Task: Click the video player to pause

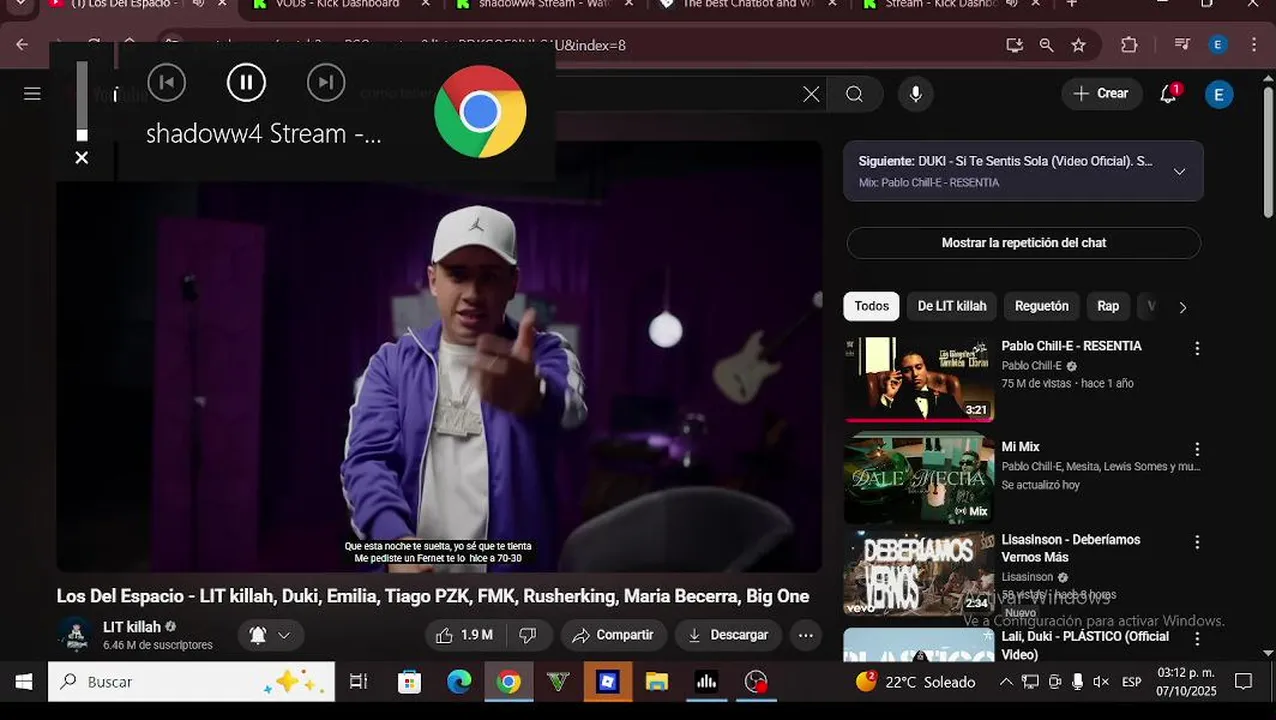Action: 438,357
